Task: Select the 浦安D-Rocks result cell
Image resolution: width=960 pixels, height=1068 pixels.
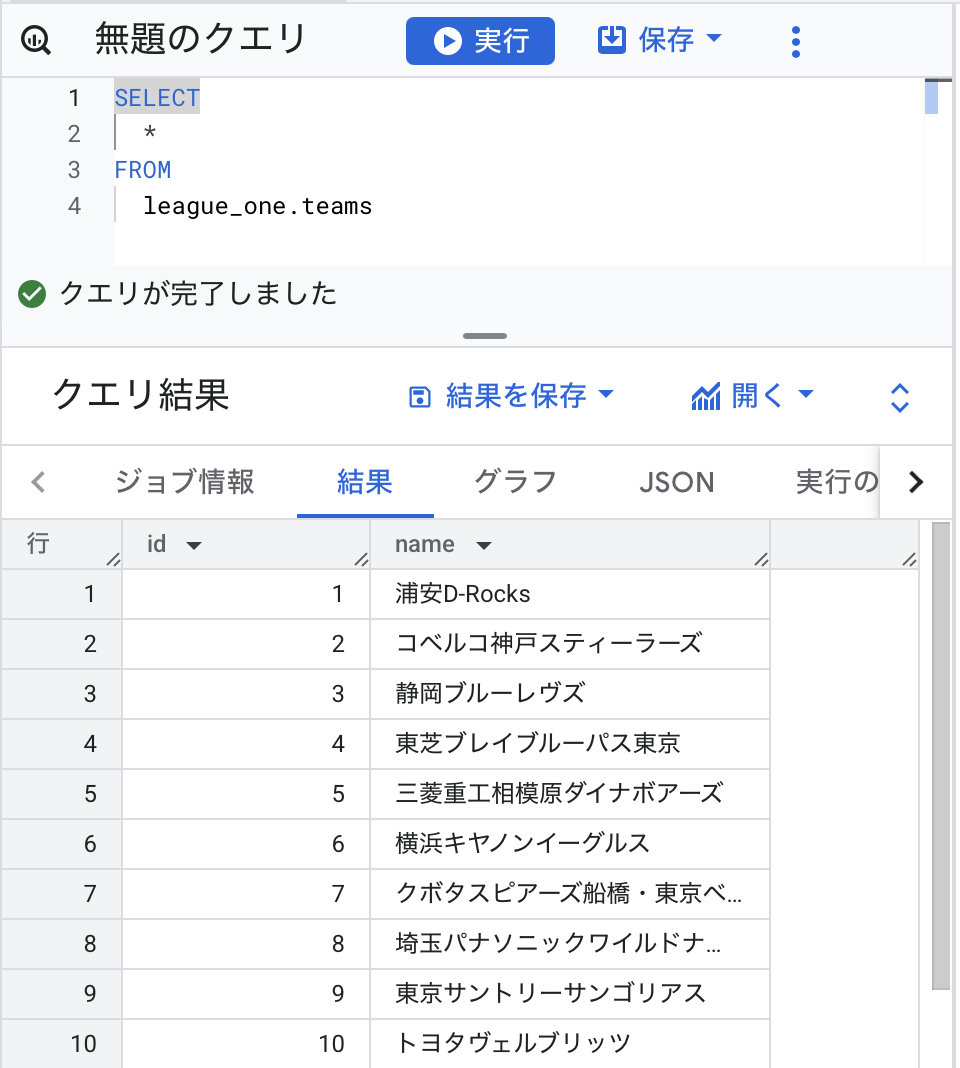Action: 570,594
